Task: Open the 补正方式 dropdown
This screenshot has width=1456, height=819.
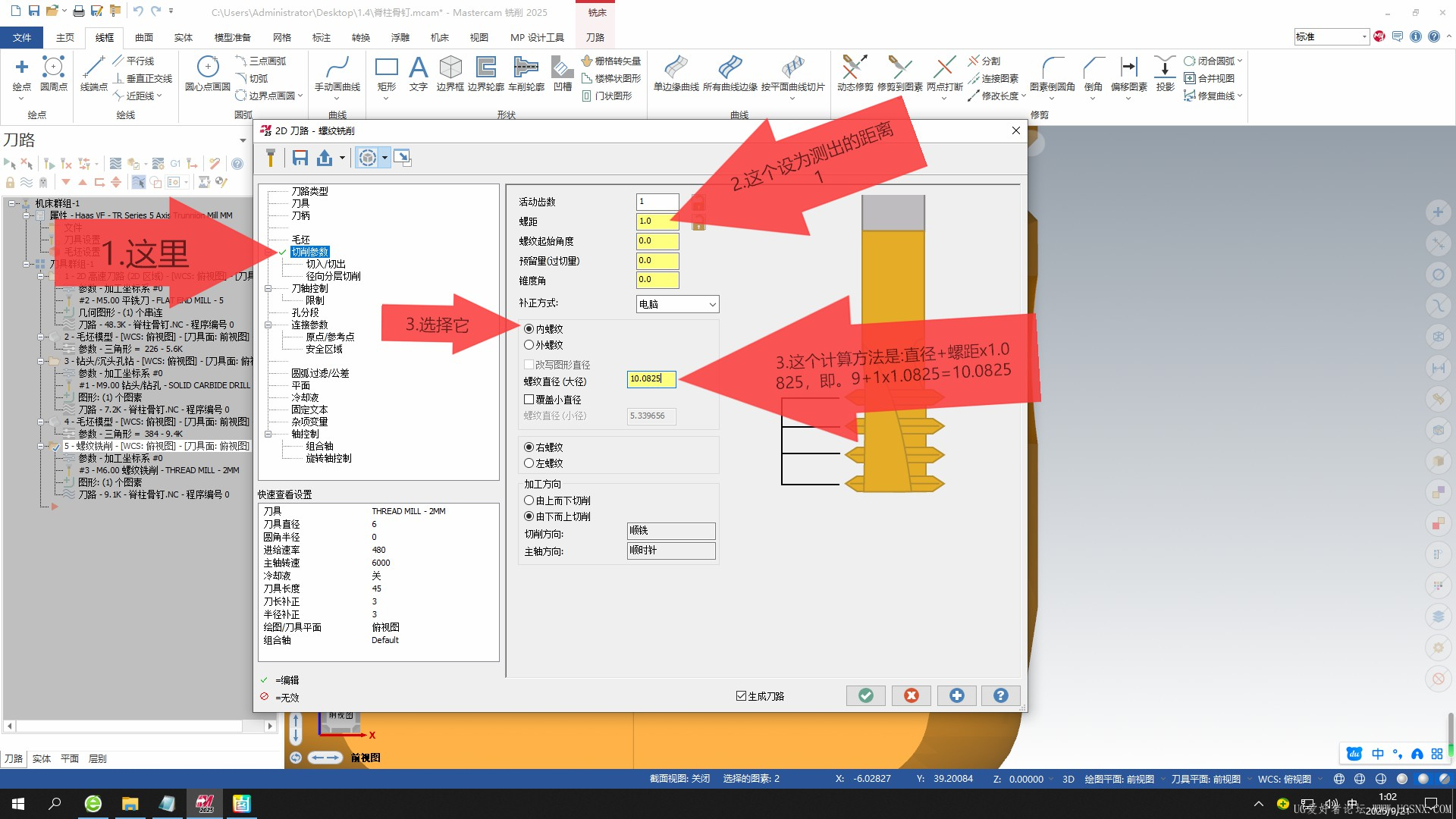Action: 677,304
